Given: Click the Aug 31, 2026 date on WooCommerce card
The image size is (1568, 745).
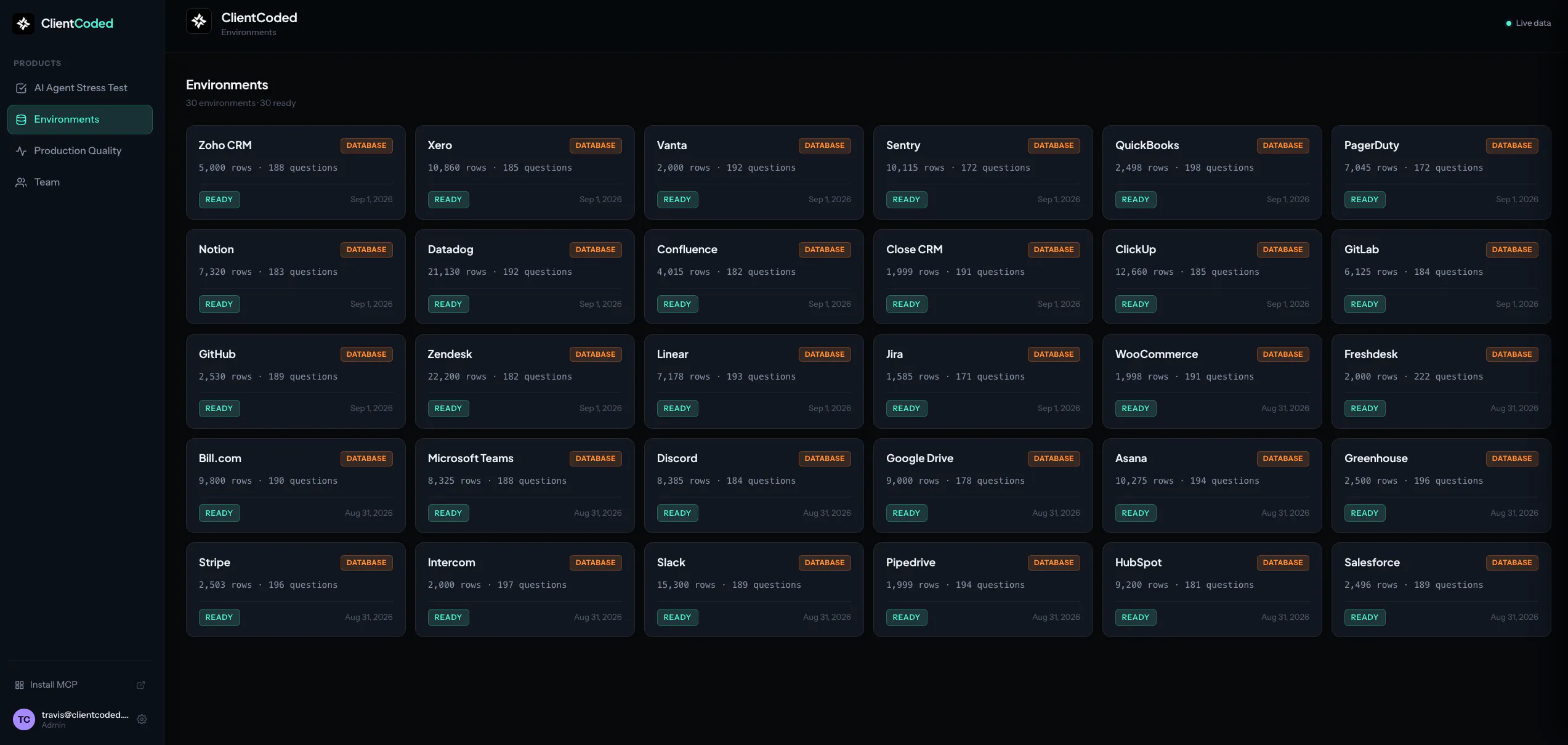Looking at the screenshot, I should coord(1285,409).
